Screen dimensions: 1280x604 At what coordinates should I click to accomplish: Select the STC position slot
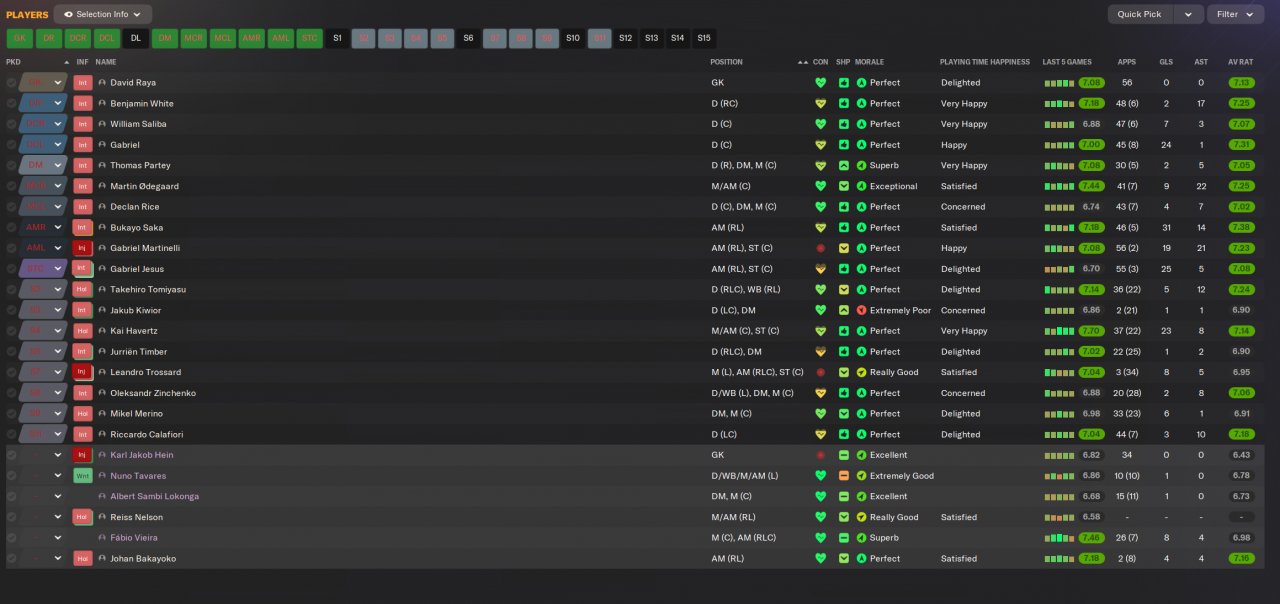pos(310,38)
